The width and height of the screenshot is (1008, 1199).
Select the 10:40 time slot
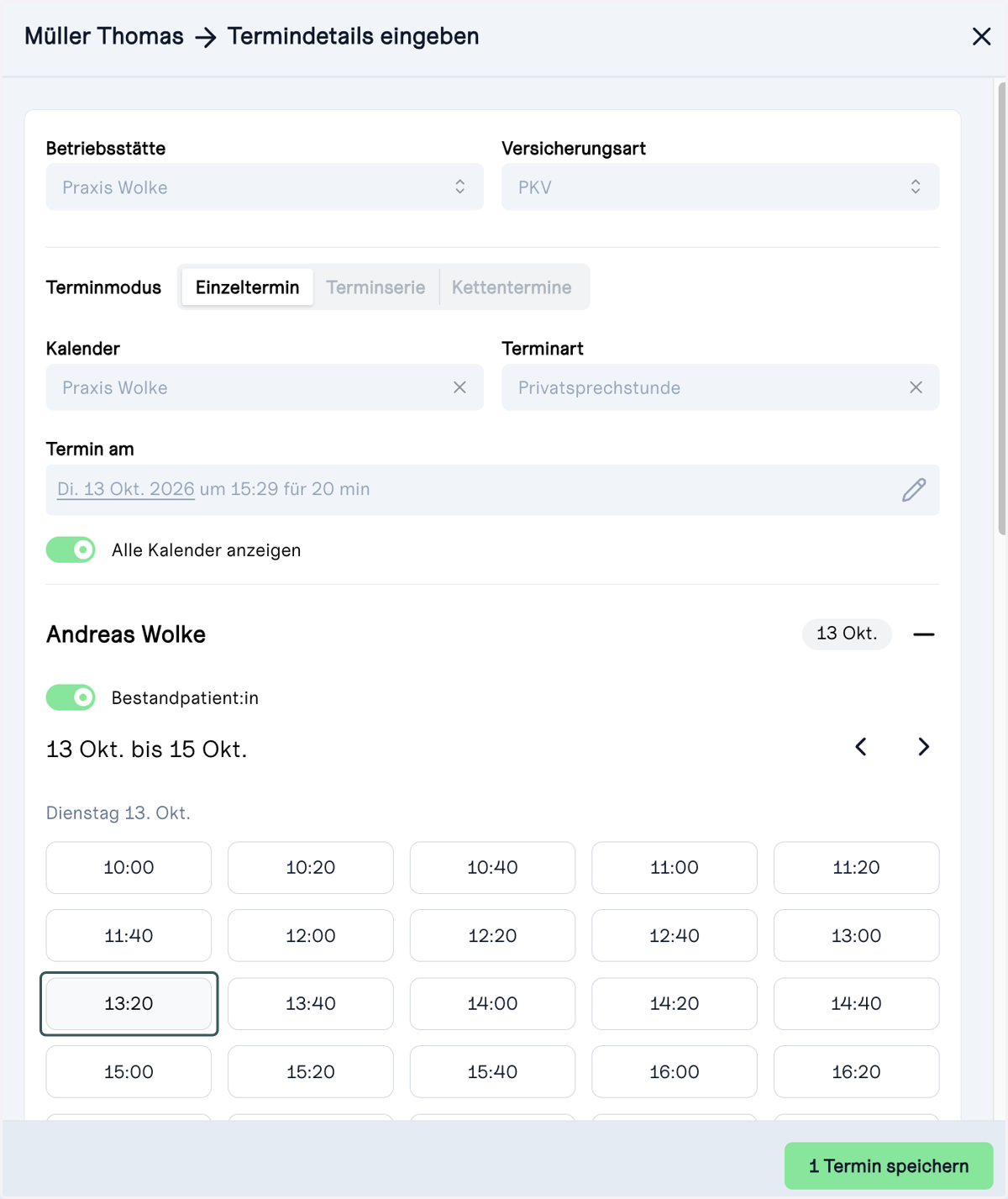click(492, 868)
